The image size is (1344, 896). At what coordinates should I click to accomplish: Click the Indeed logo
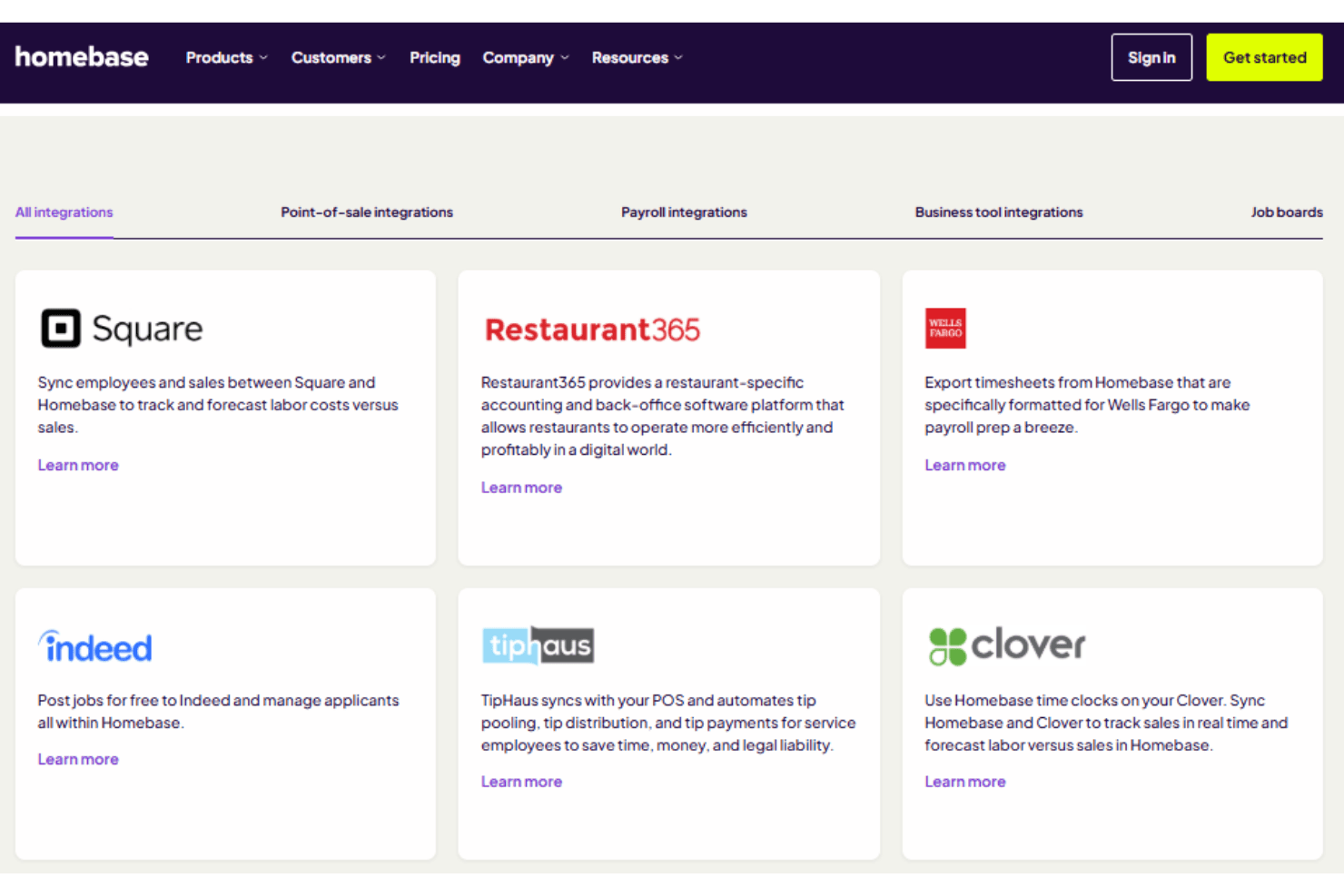94,646
